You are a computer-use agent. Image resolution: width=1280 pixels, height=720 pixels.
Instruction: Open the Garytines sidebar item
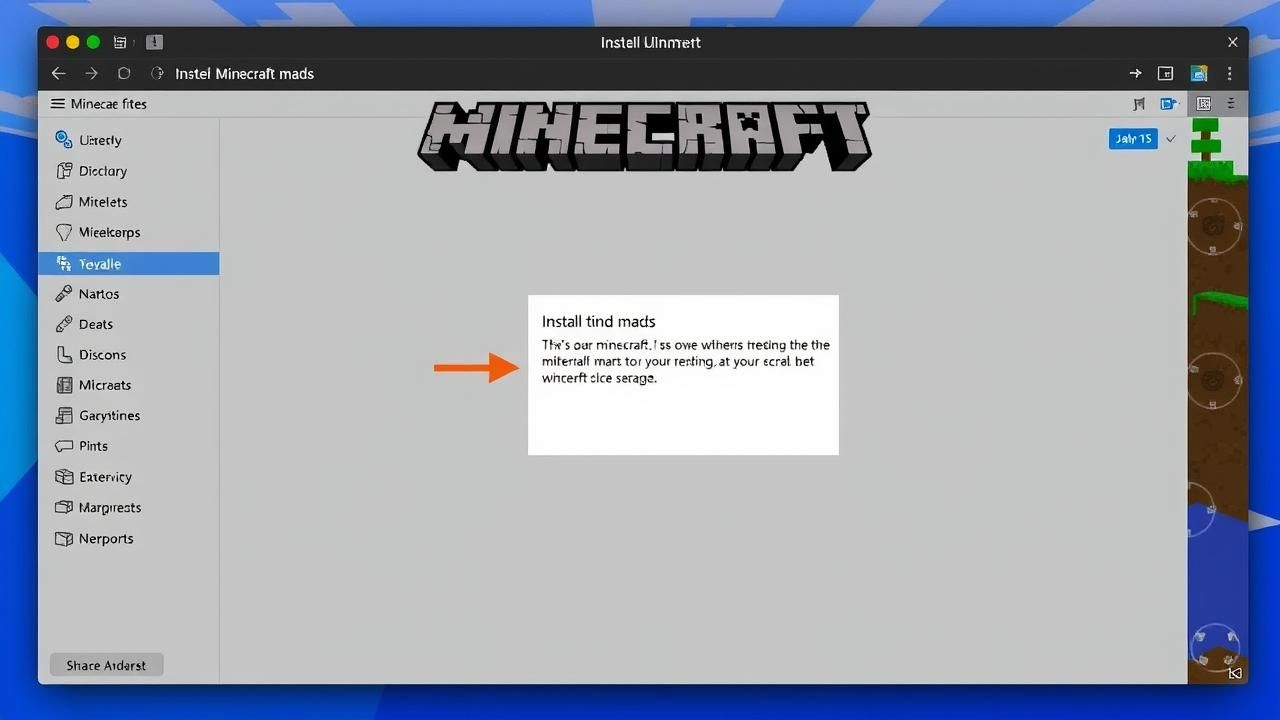click(x=109, y=416)
